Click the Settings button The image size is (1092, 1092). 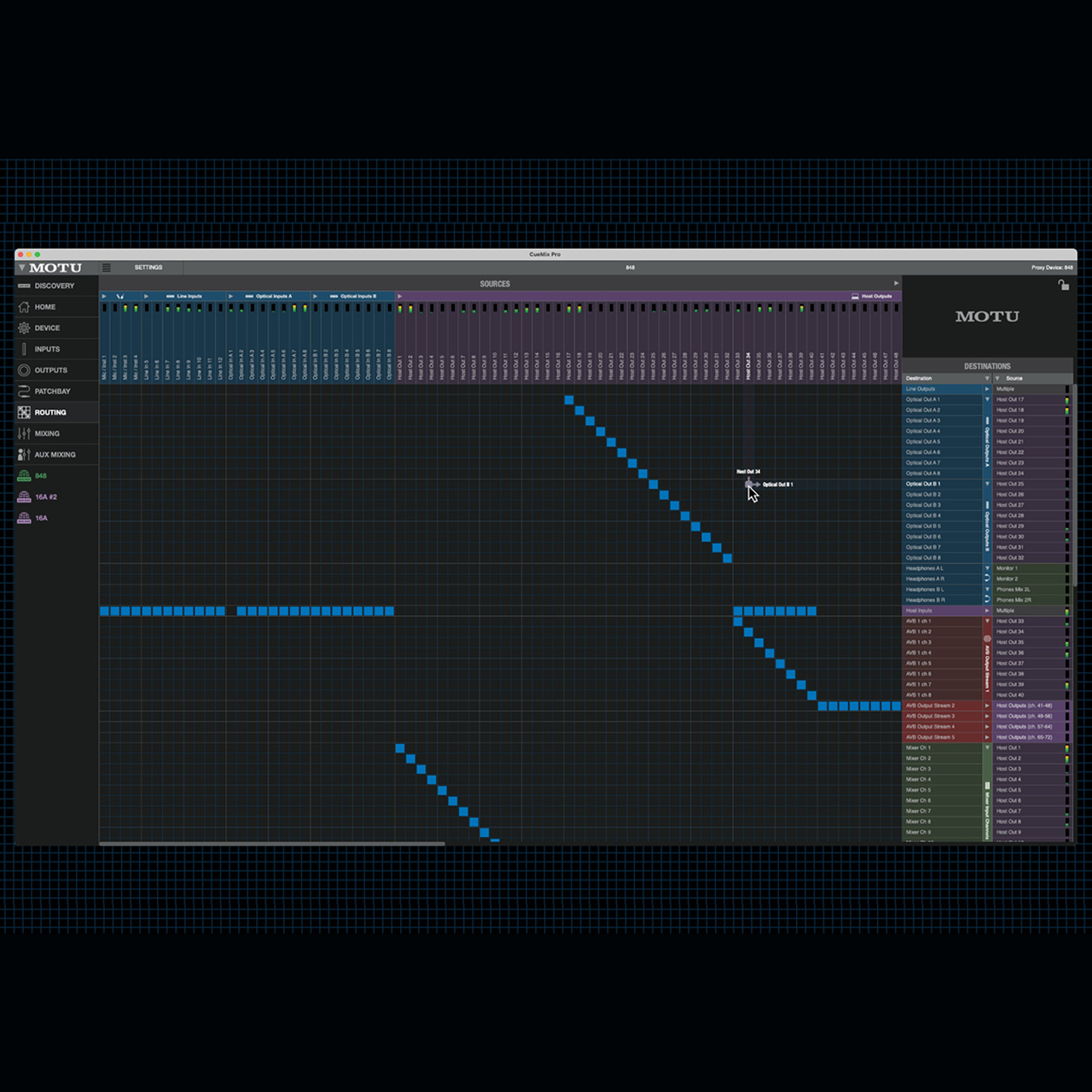pyautogui.click(x=148, y=268)
